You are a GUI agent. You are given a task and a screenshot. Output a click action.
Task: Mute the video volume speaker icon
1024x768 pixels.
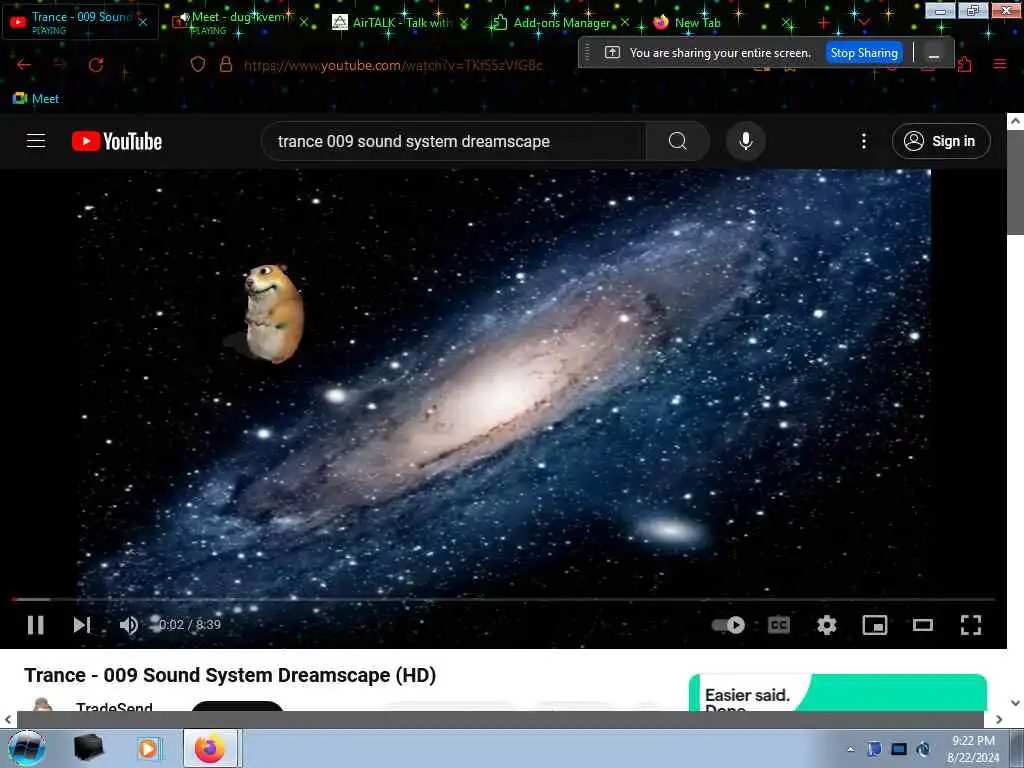[x=129, y=625]
